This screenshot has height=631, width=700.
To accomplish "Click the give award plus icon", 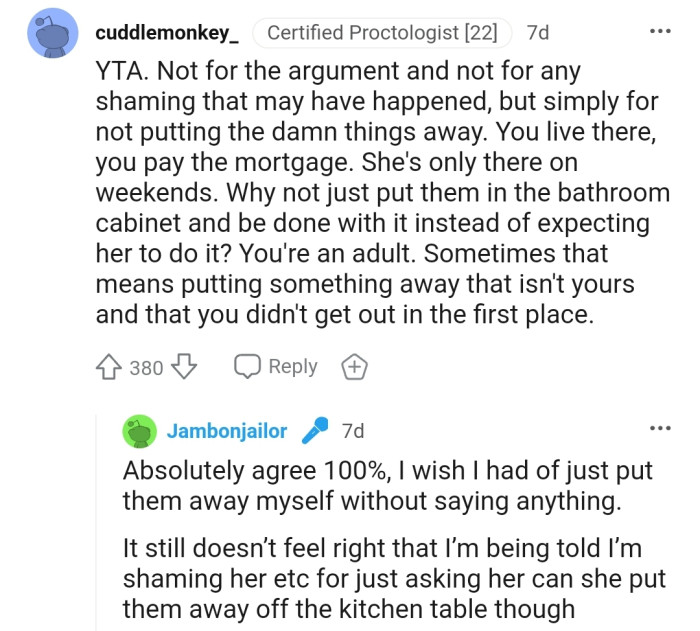I will [x=355, y=367].
